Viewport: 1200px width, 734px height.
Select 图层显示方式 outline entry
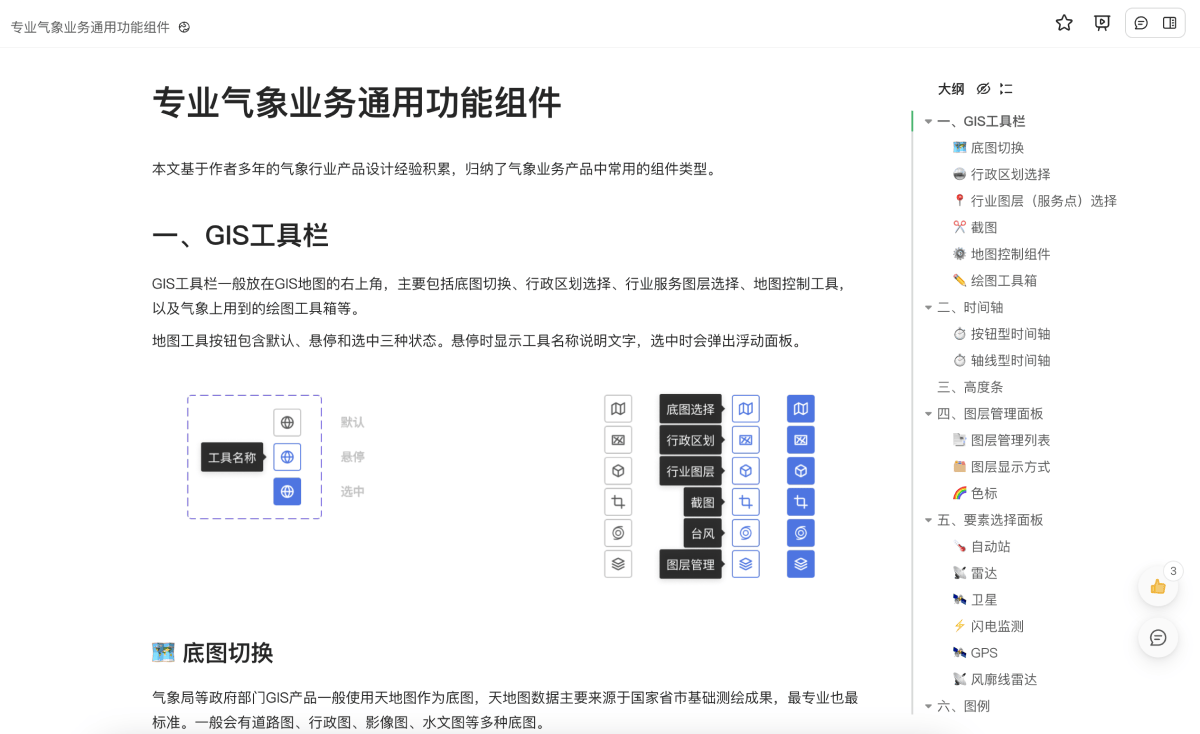[1001, 467]
